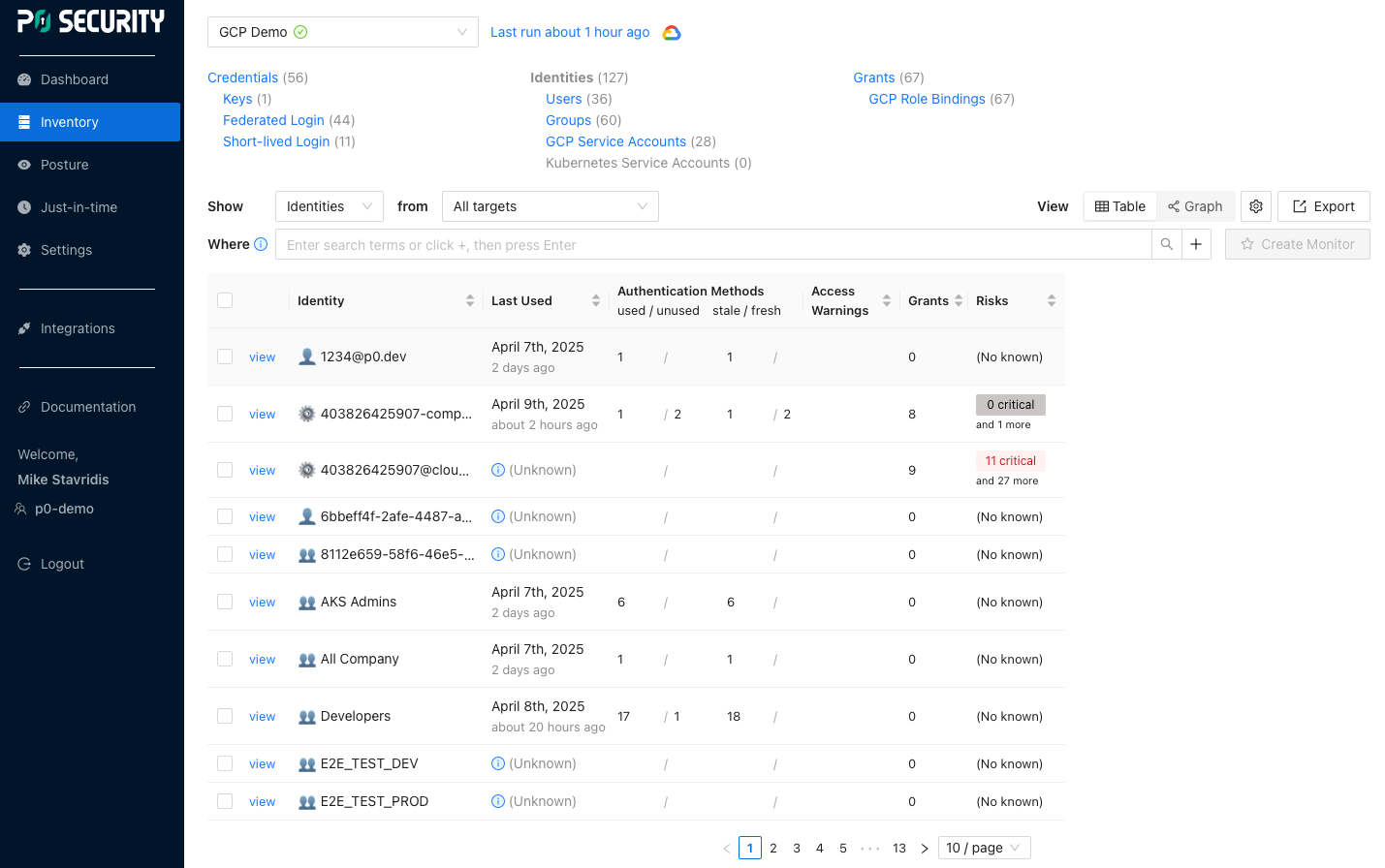Click the Logout icon
The height and width of the screenshot is (868, 1385).
coord(24,564)
